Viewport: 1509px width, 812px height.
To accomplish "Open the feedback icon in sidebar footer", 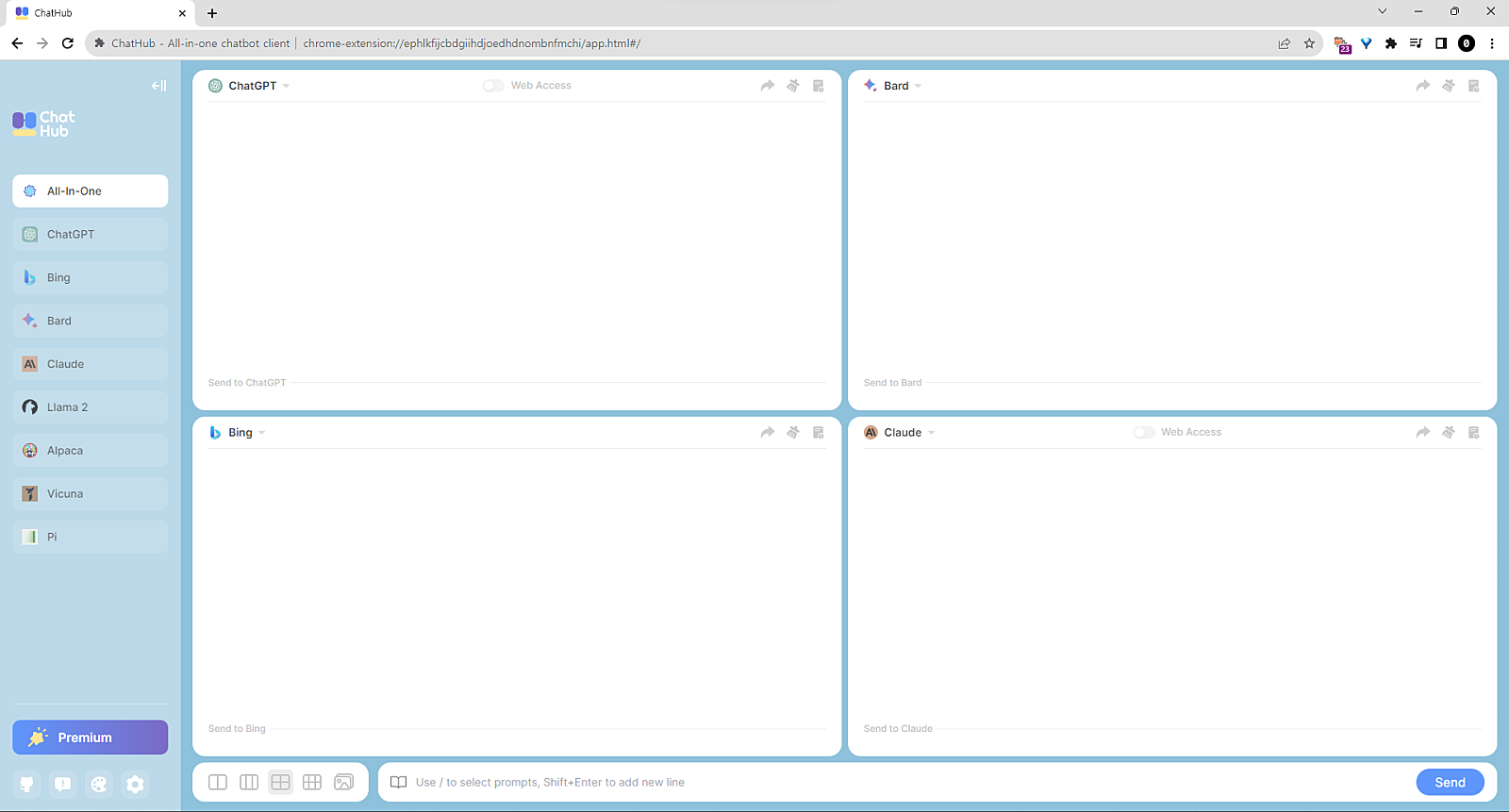I will coord(63,784).
